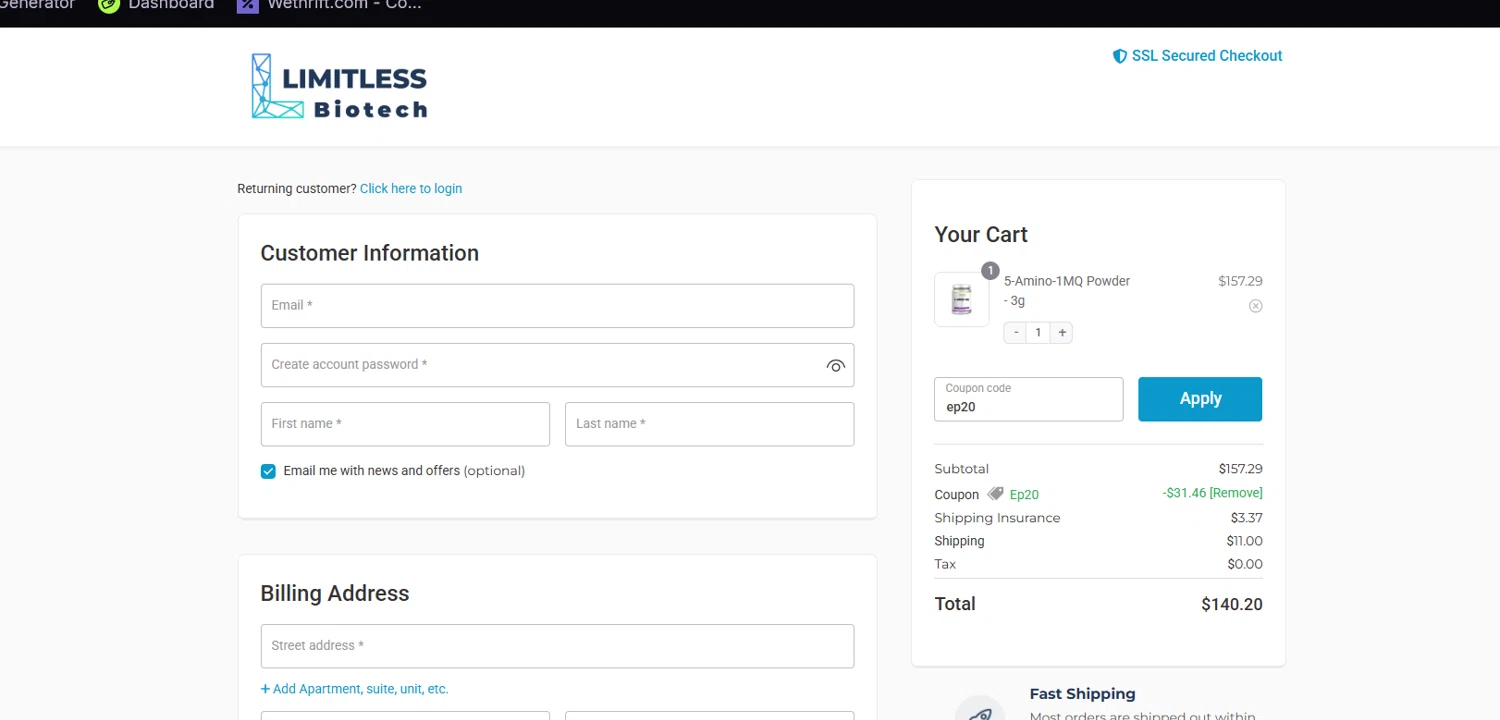The width and height of the screenshot is (1500, 720).
Task: Remove 5-Amino-1MQ Powder with the x icon
Action: [x=1256, y=306]
